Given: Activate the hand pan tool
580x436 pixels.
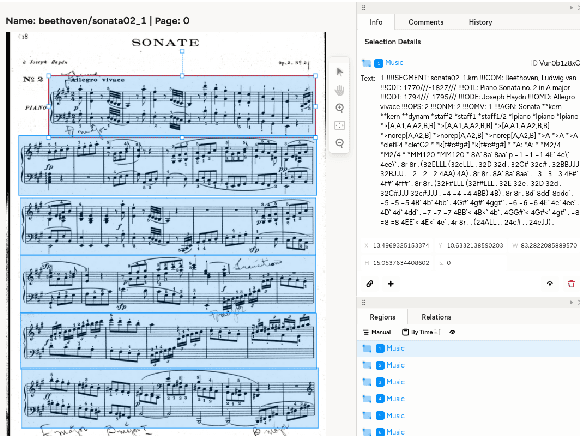Looking at the screenshot, I should point(340,90).
